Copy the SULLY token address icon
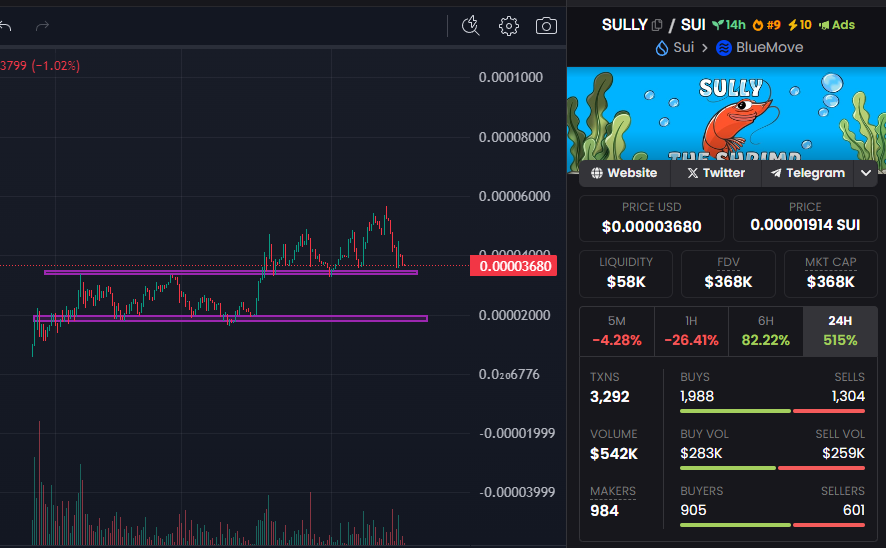The height and width of the screenshot is (548, 886). (x=657, y=25)
